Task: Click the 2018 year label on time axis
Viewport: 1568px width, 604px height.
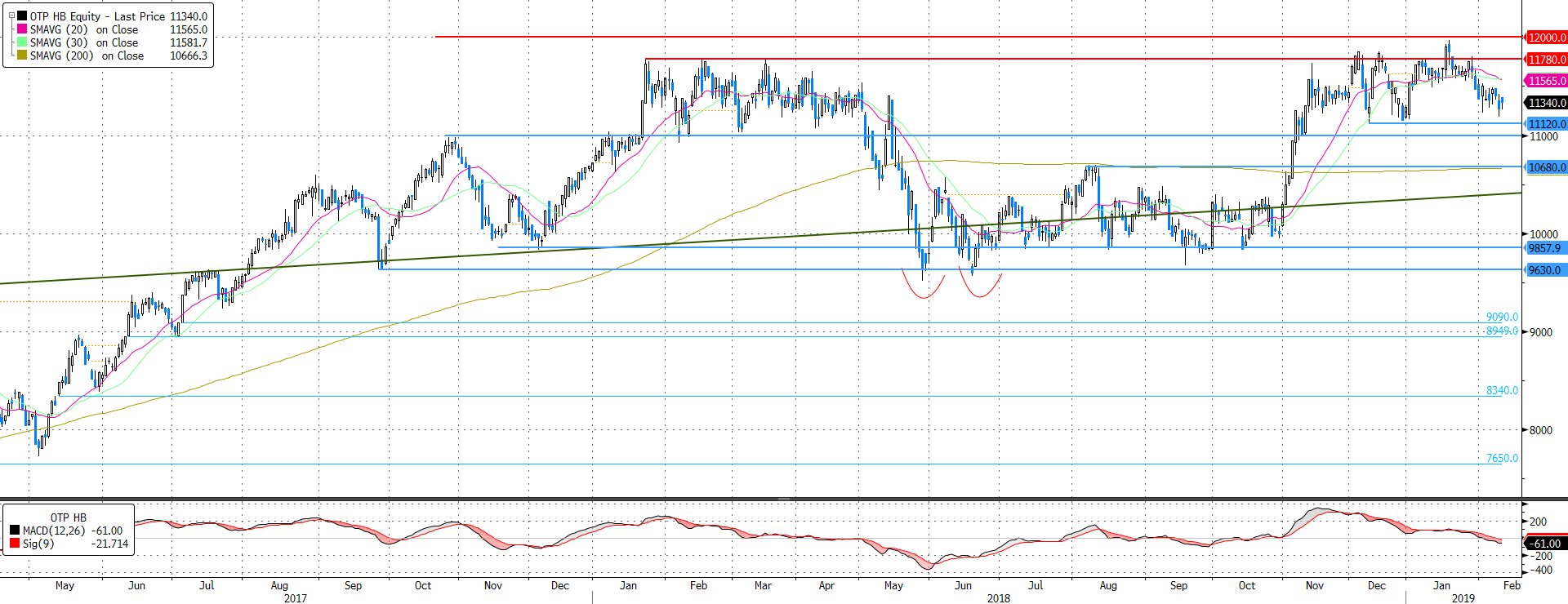Action: [x=999, y=598]
